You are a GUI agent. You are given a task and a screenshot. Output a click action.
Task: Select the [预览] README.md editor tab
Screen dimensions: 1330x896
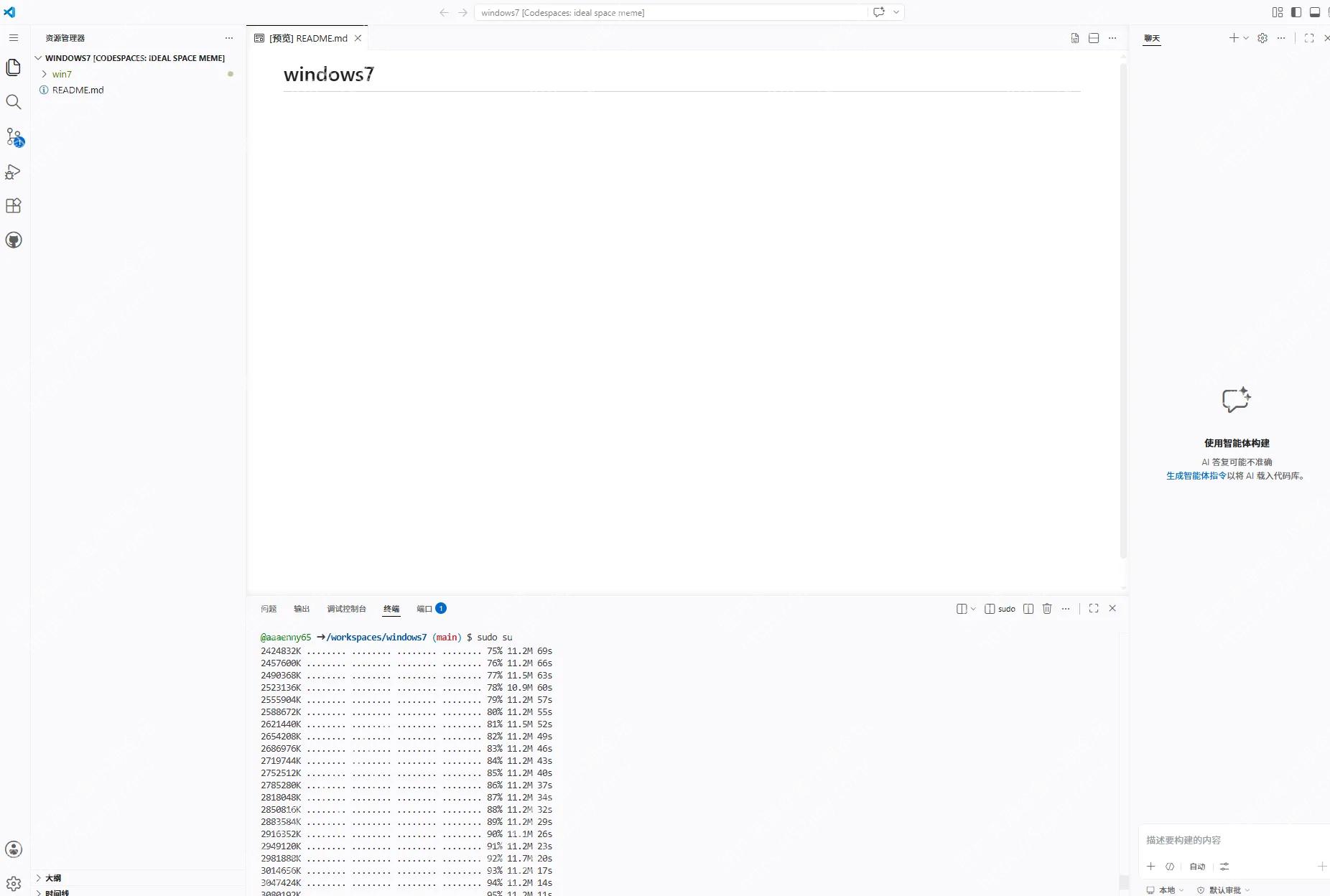[x=308, y=38]
